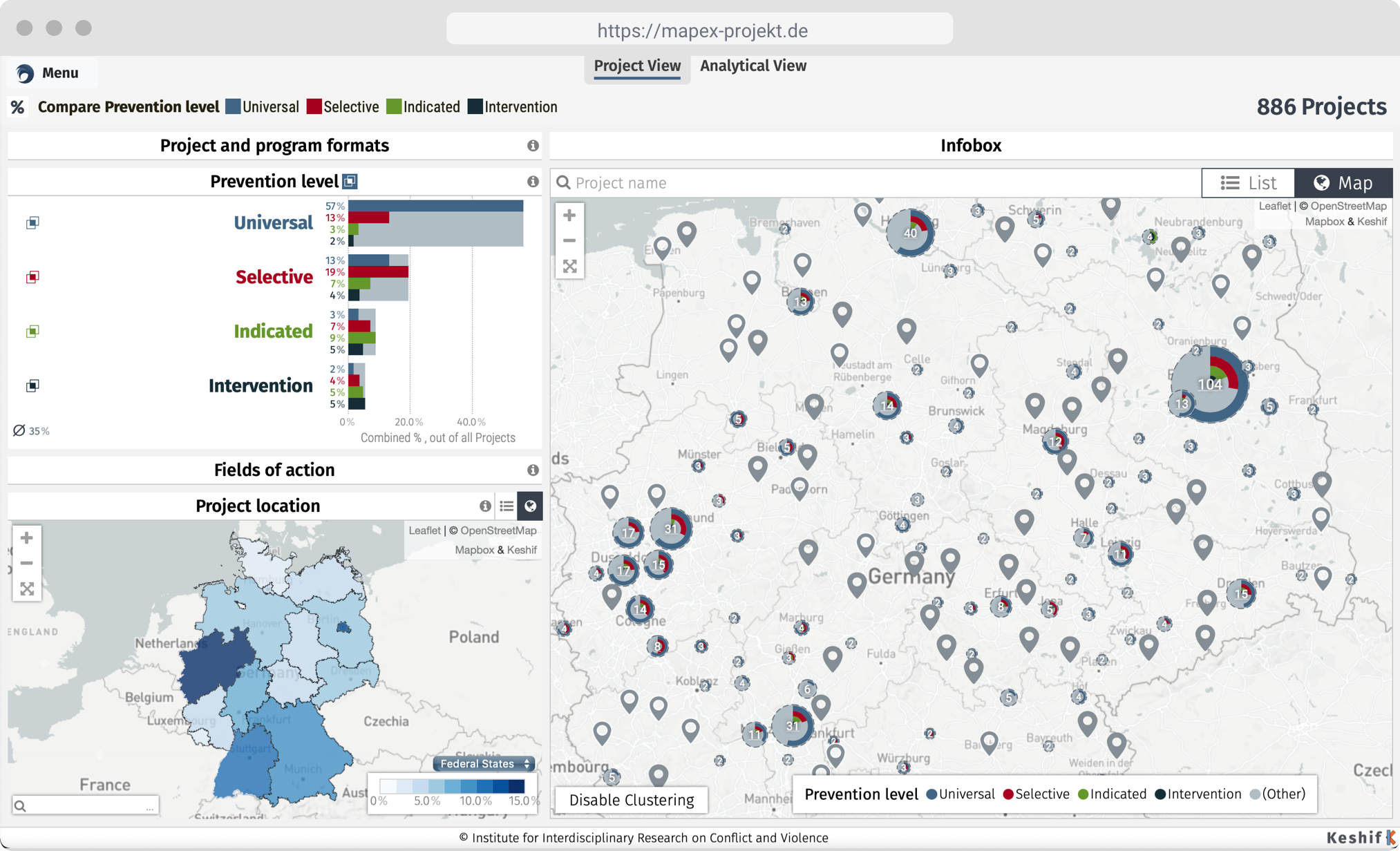The image size is (1400, 851).
Task: Open the 40-project Hamburg cluster
Action: coord(910,233)
